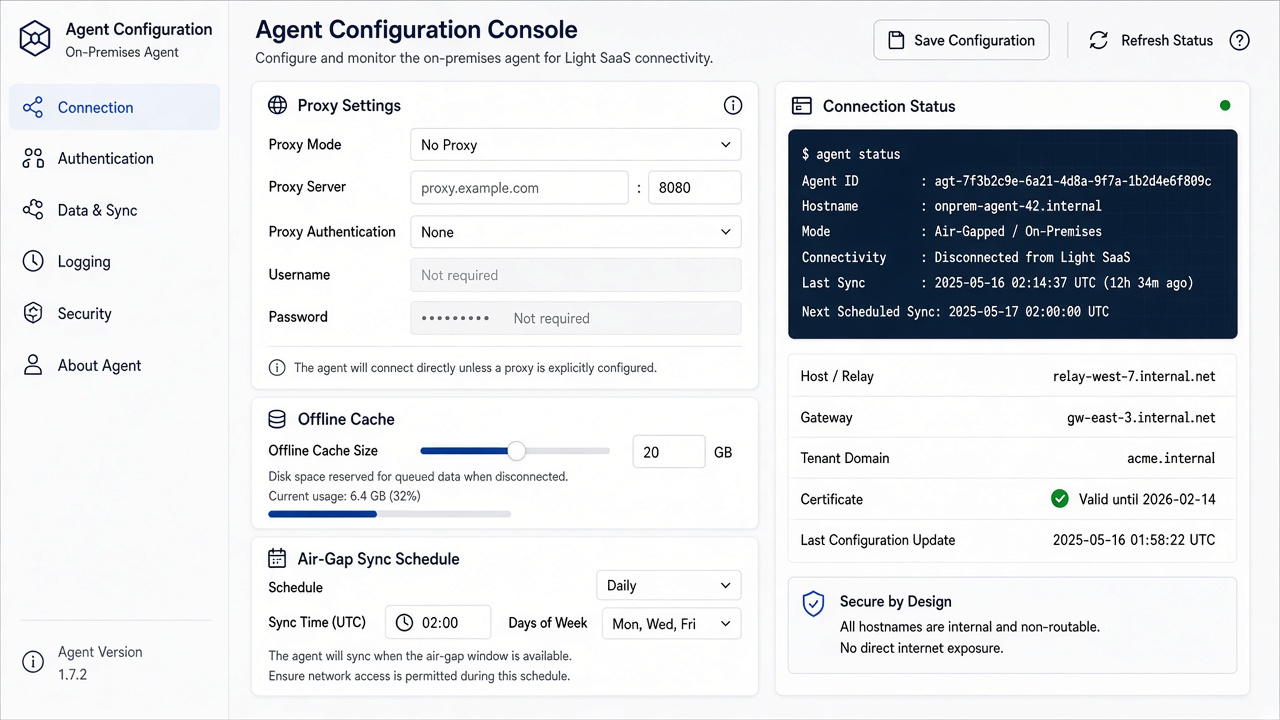Click the Agent Version info icon
Screen dimensions: 1280x720
pos(33,662)
